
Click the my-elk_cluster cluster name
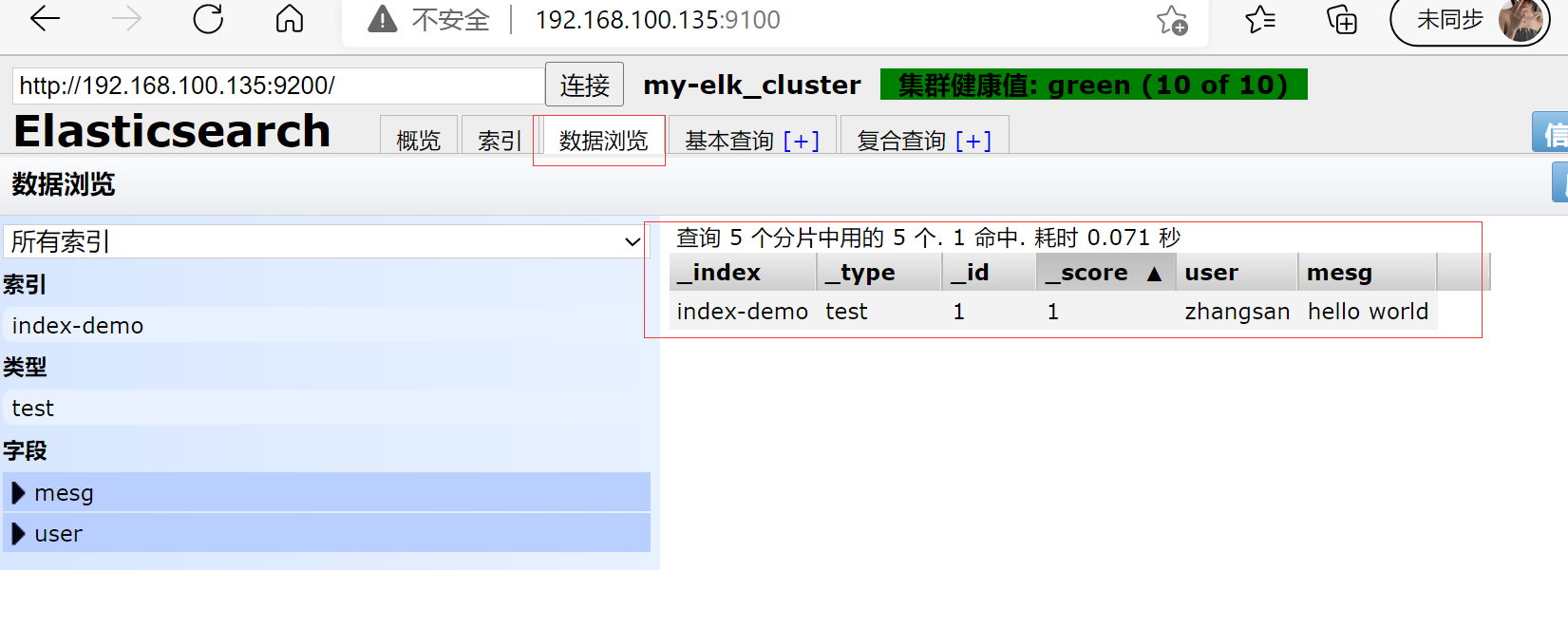click(752, 85)
